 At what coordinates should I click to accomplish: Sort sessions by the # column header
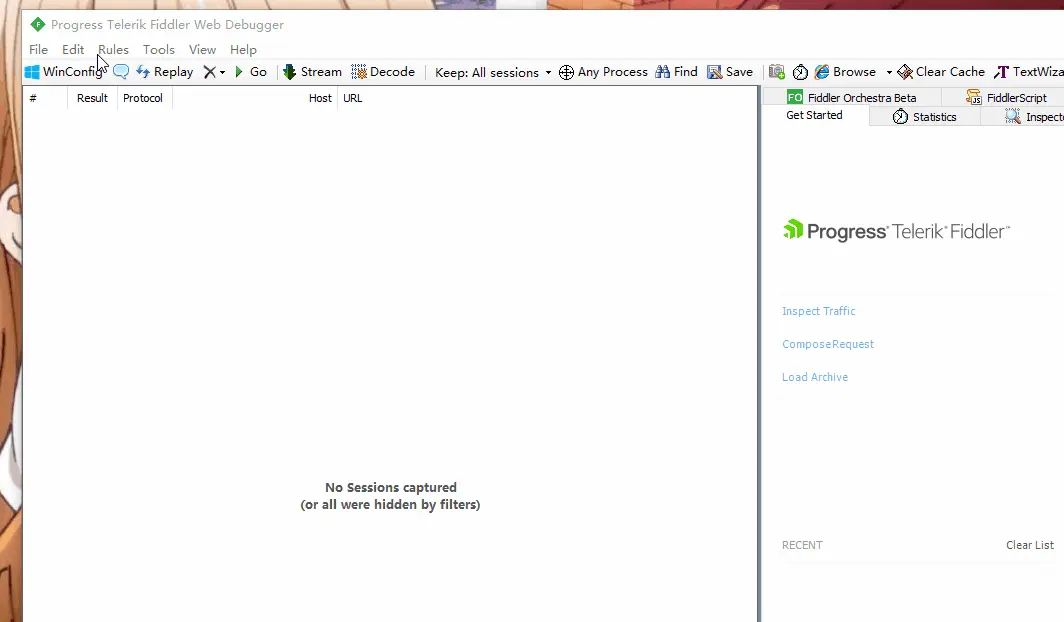click(x=45, y=98)
